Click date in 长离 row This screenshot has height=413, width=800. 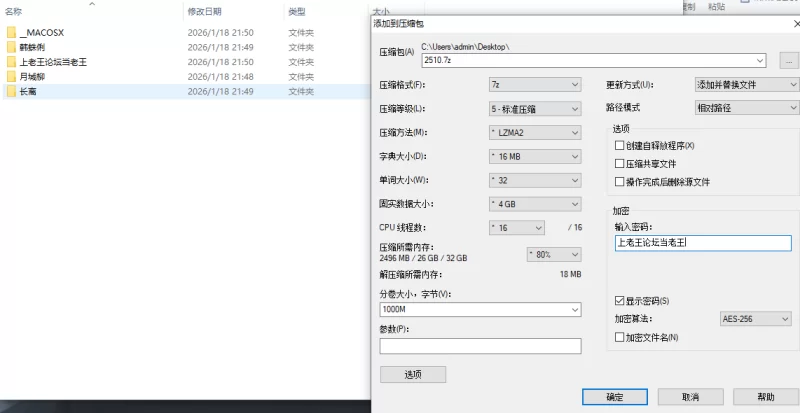220,92
